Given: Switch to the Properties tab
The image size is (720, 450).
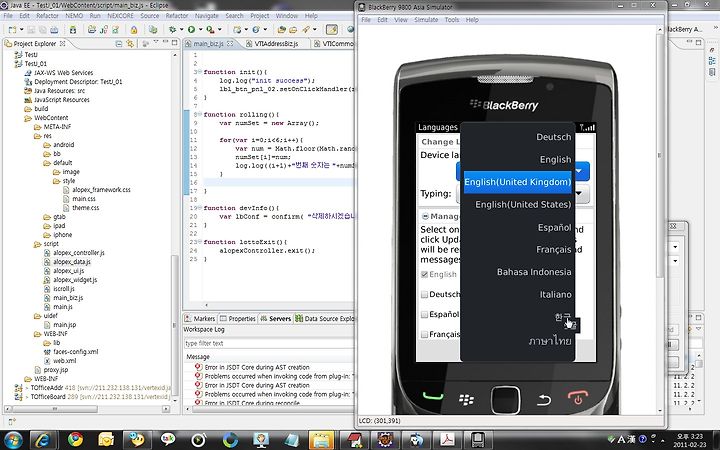Looking at the screenshot, I should (237, 318).
